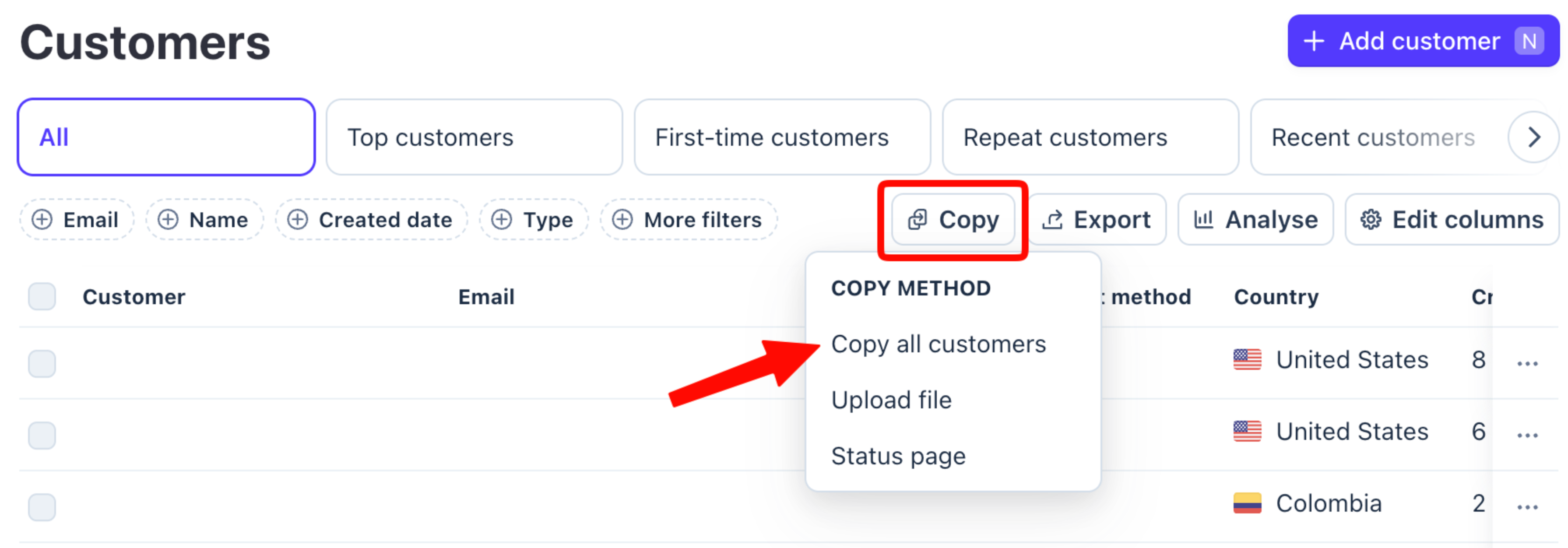Click Edit columns gear icon
This screenshot has height=548, width=1568.
click(x=1370, y=219)
